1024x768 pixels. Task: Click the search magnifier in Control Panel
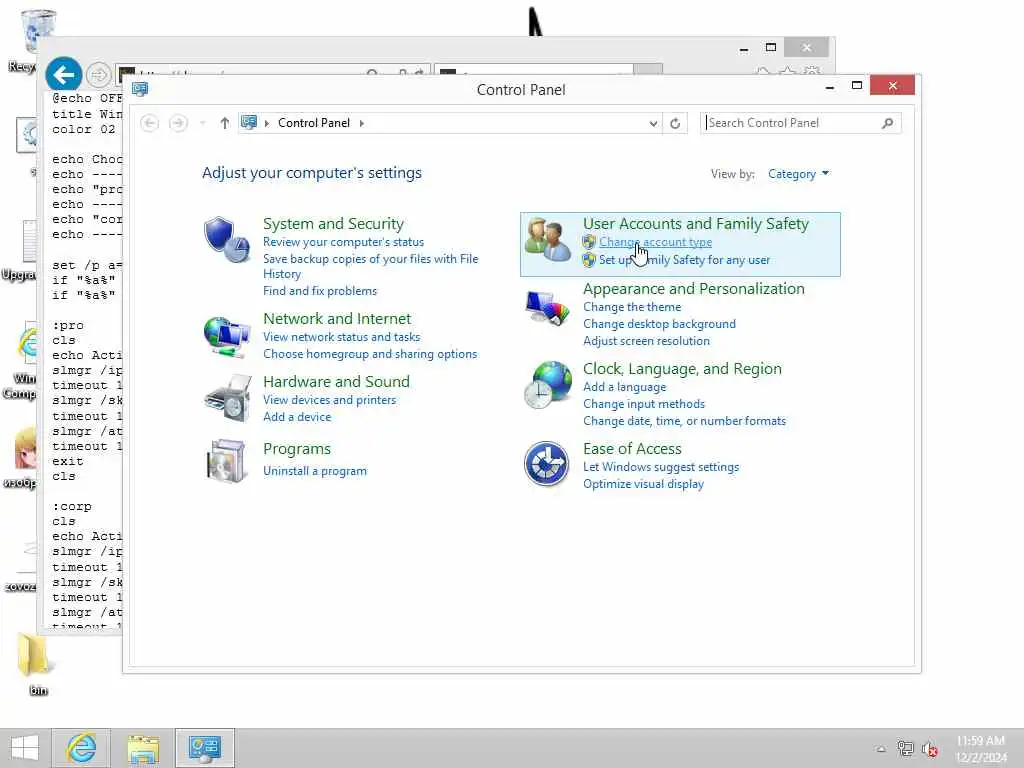point(887,123)
